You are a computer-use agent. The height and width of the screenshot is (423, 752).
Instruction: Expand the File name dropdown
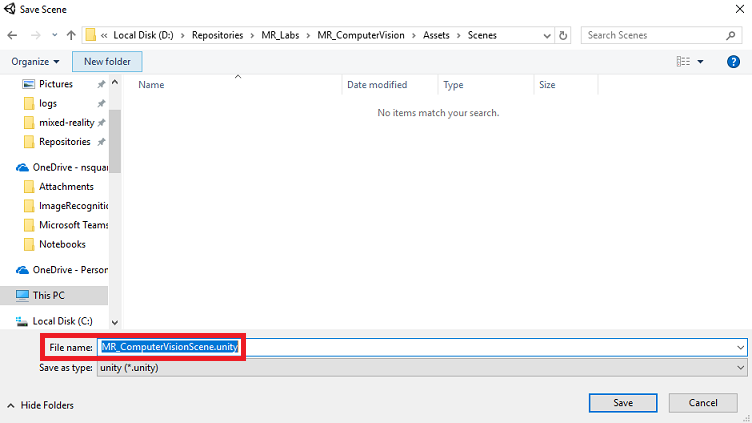pos(740,347)
